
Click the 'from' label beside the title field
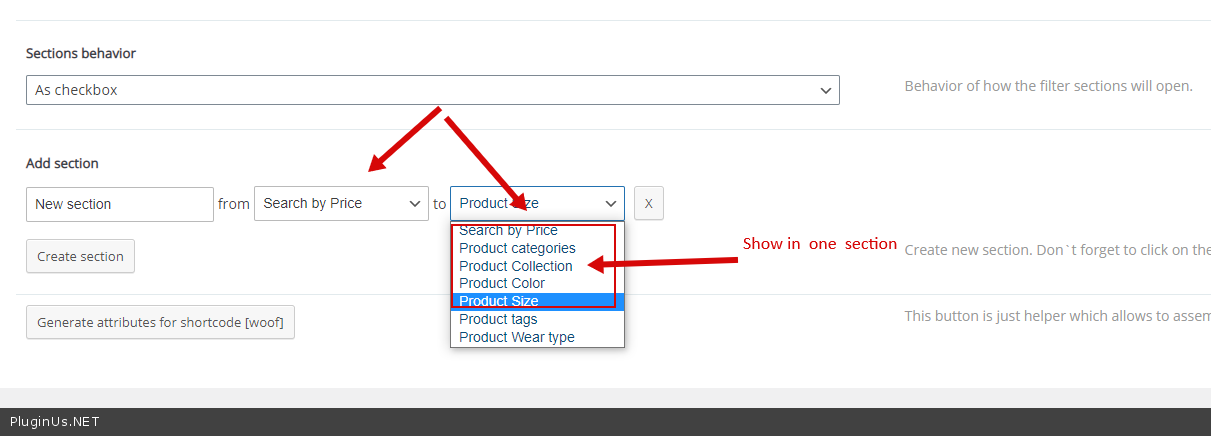[234, 204]
